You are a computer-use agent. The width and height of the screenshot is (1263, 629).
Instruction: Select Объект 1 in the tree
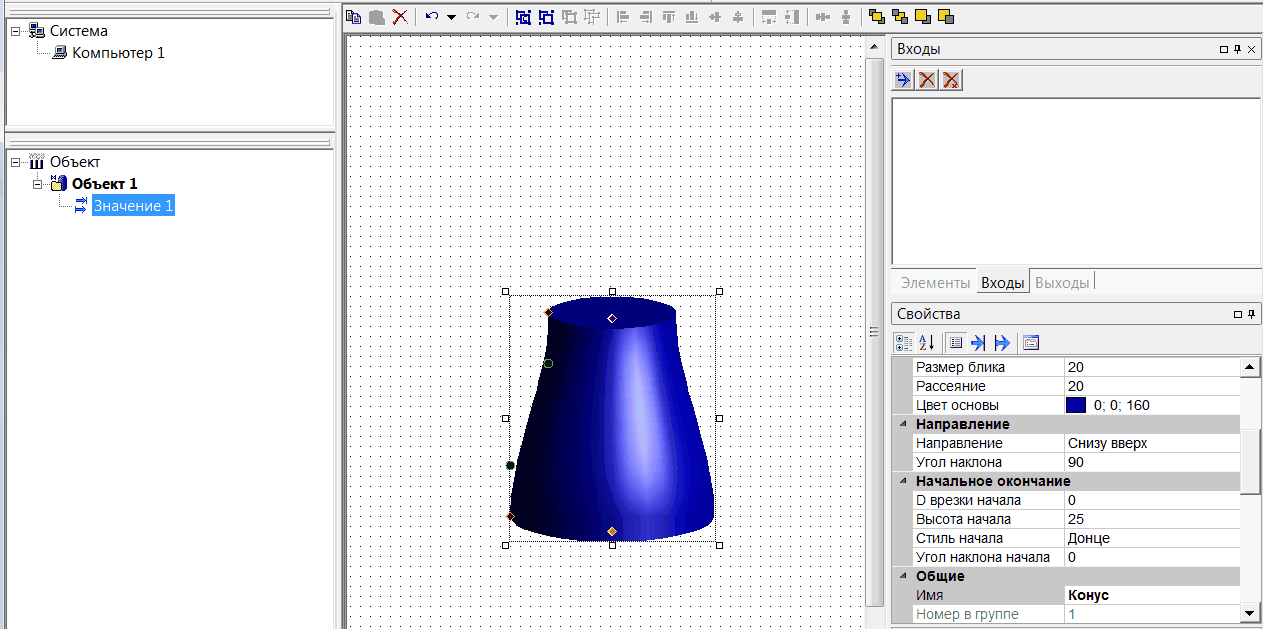click(105, 184)
